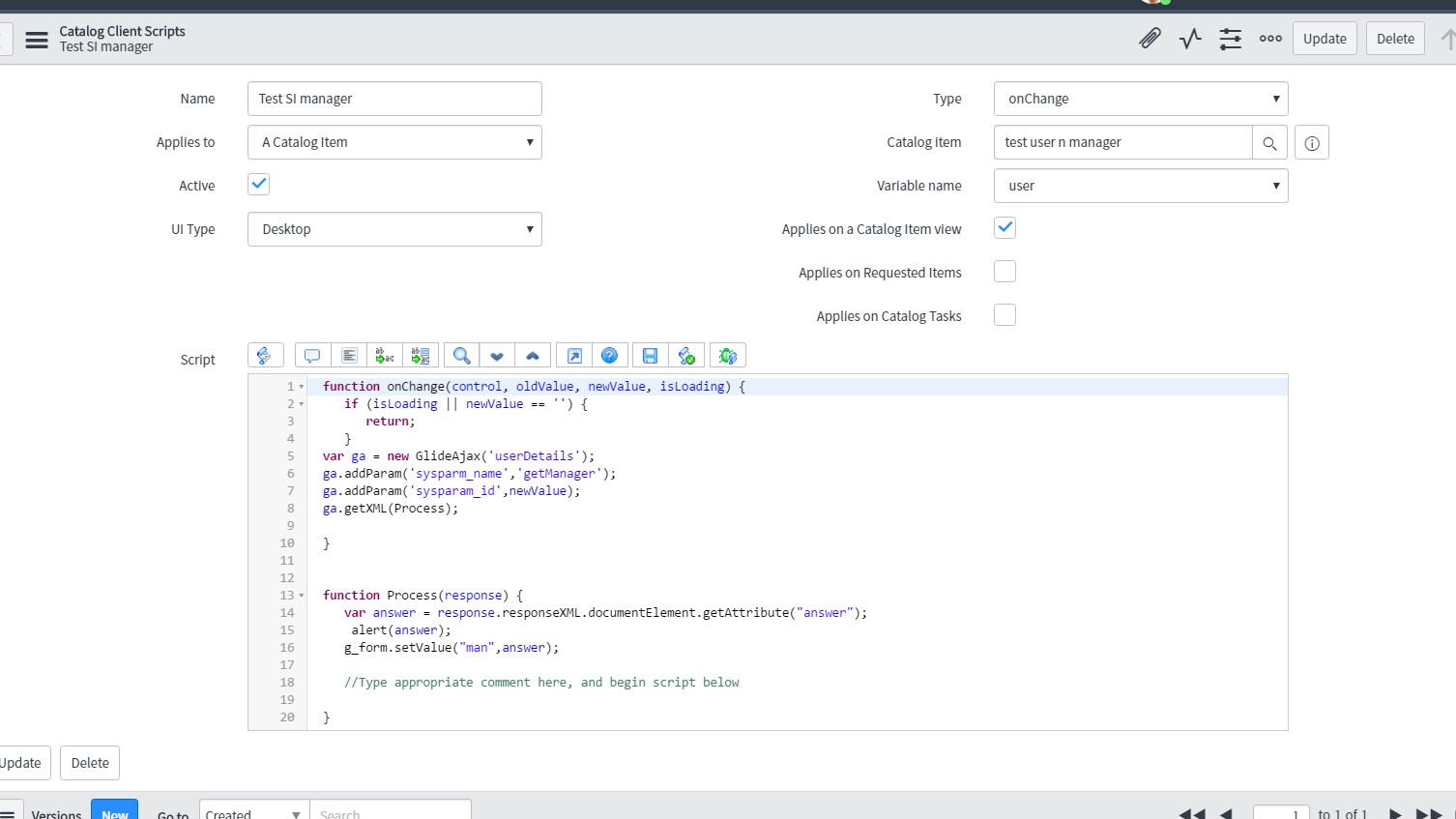
Task: Open the form context hamburger menu
Action: (x=37, y=40)
